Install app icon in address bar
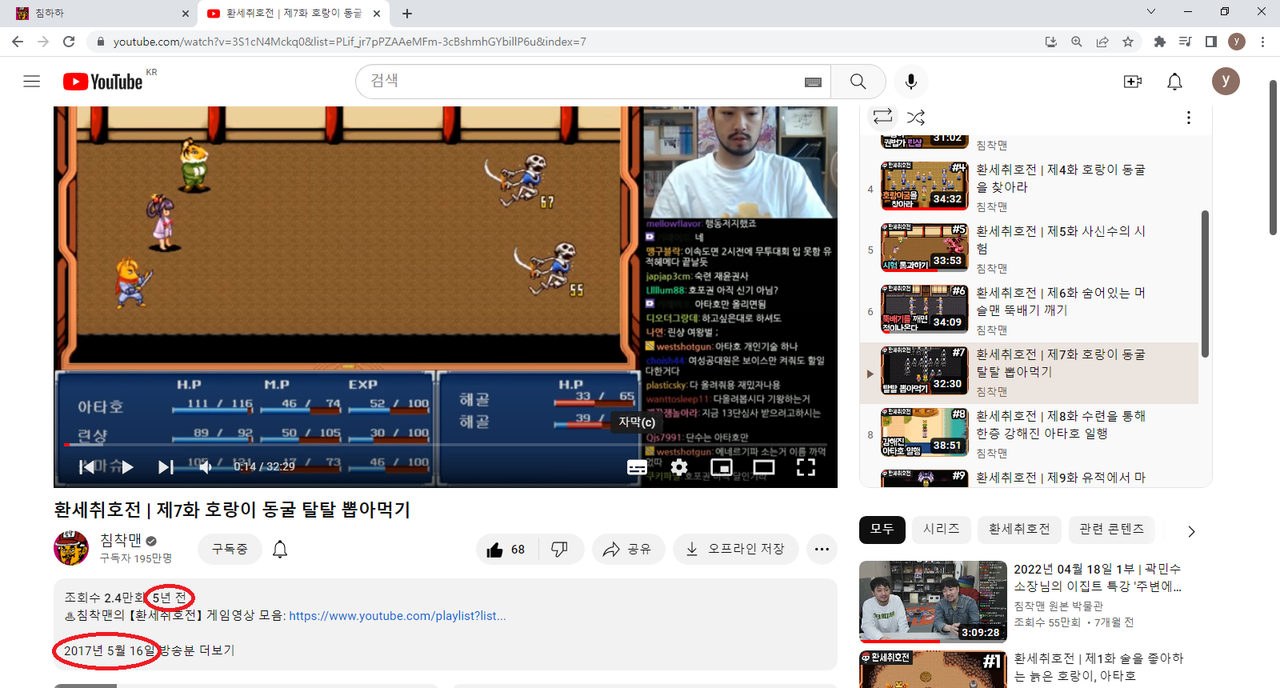 pyautogui.click(x=1051, y=42)
